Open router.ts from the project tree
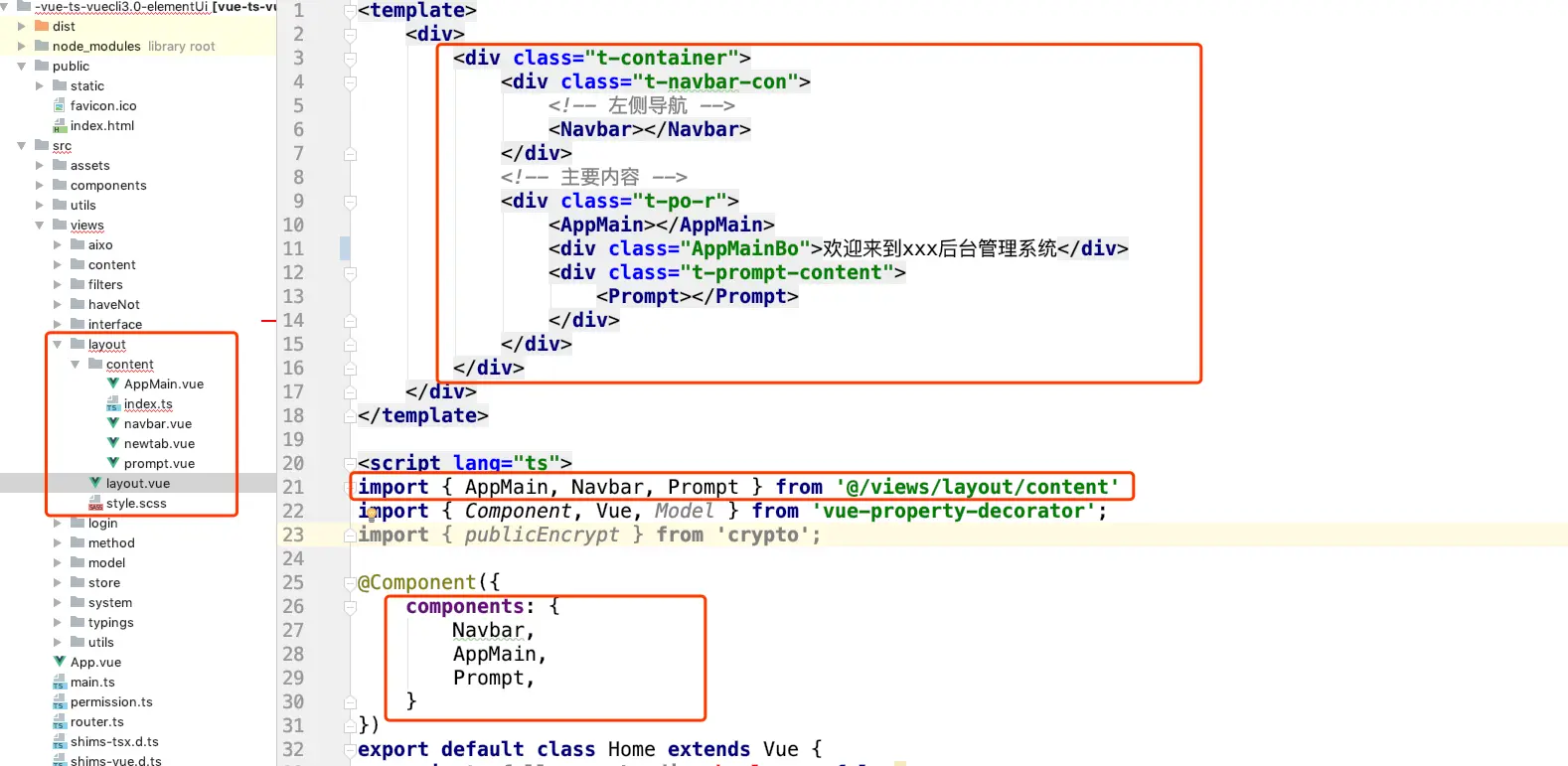The image size is (1568, 766). (x=97, y=721)
